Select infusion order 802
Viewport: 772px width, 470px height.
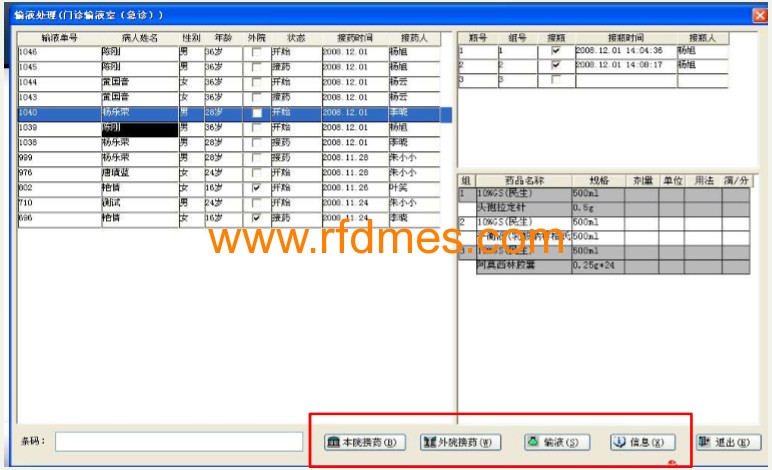coord(229,188)
